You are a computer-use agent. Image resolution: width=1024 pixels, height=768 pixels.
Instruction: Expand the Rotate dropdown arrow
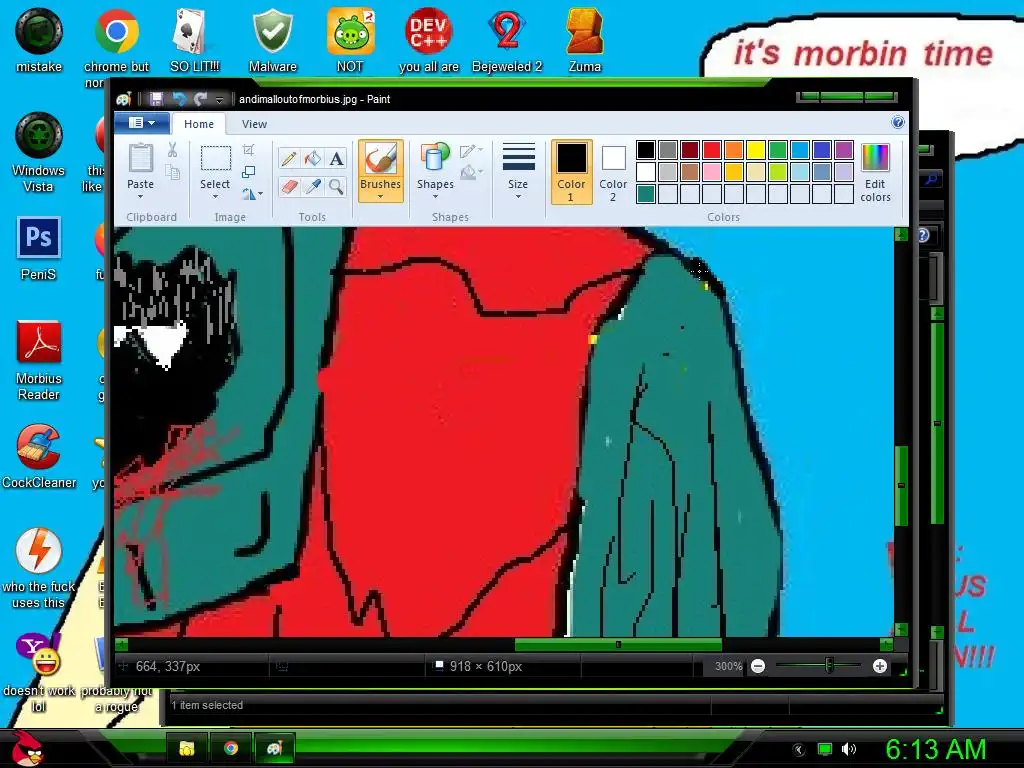click(260, 194)
